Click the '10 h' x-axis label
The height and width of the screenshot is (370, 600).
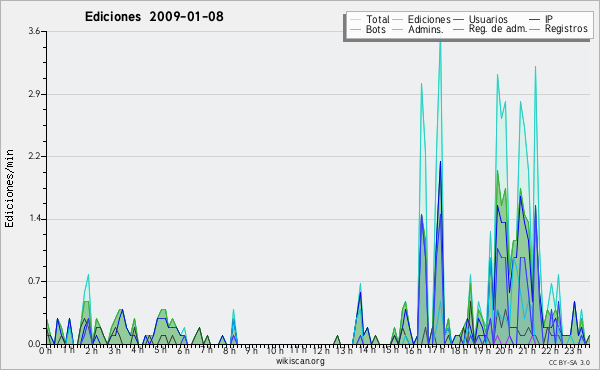coord(275,351)
